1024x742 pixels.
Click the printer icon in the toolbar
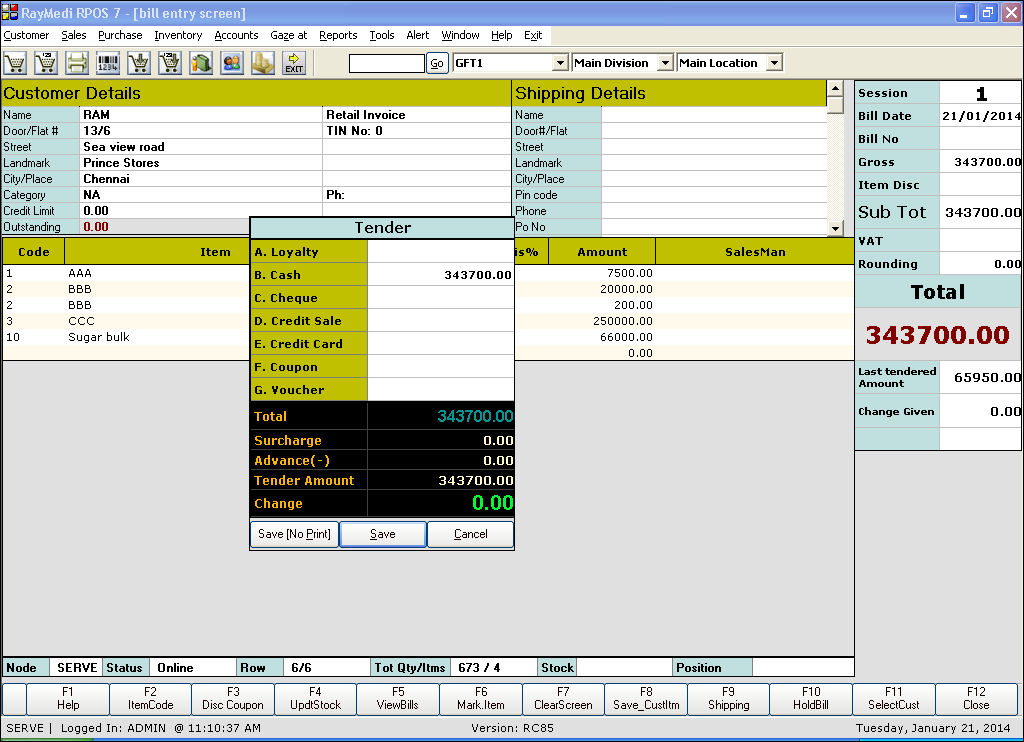pyautogui.click(x=77, y=63)
